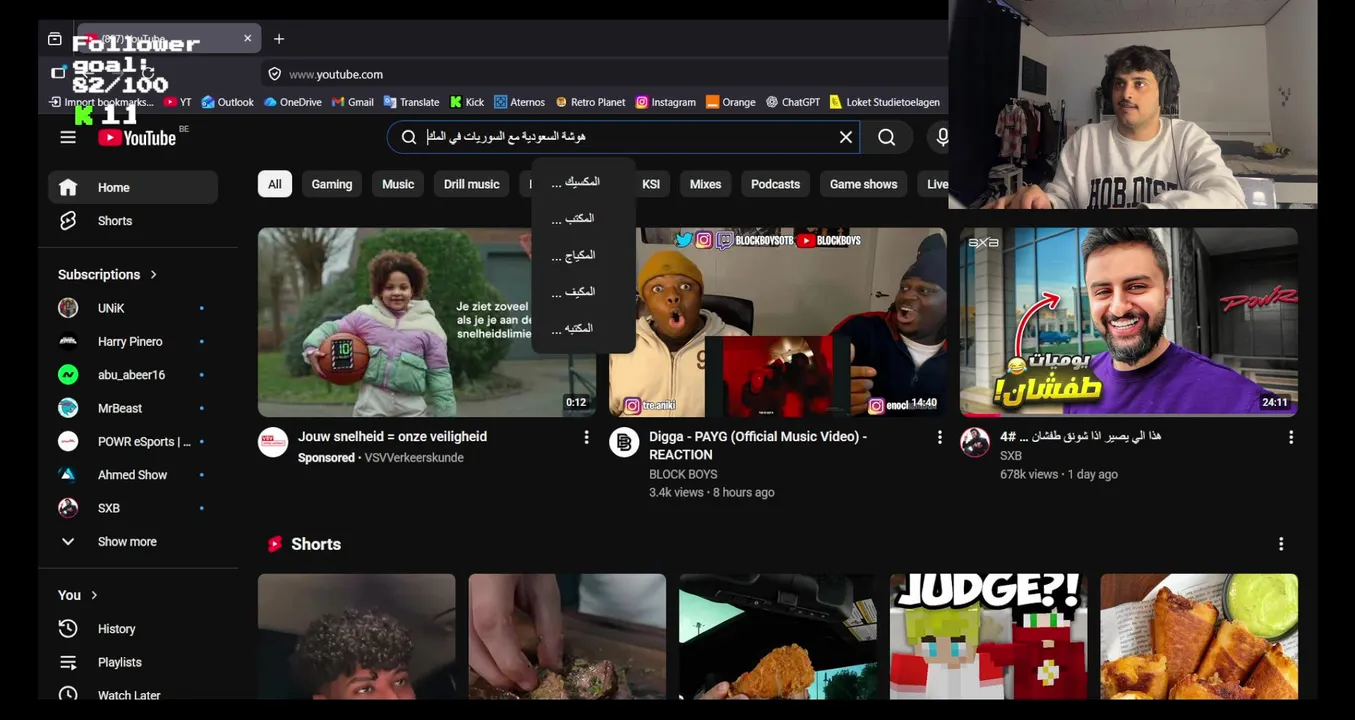Open the tab overview icon left of the tab
The height and width of the screenshot is (720, 1355).
point(55,39)
